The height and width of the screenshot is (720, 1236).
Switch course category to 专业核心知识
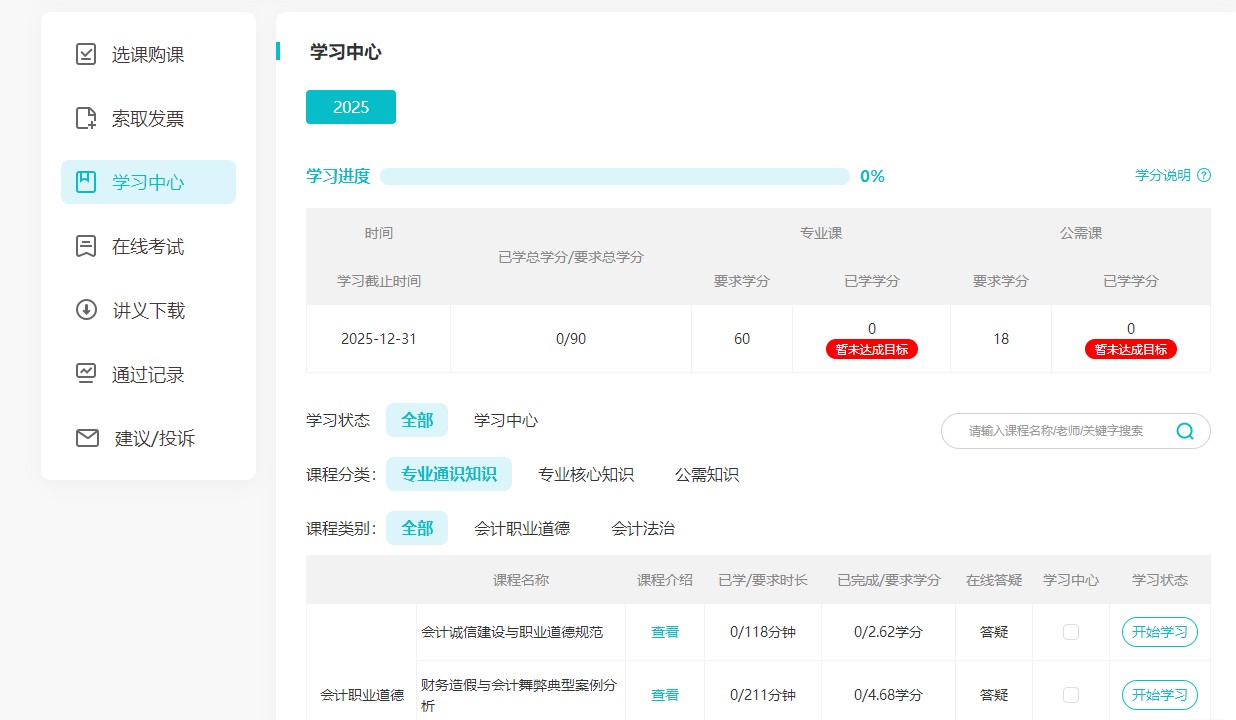586,475
